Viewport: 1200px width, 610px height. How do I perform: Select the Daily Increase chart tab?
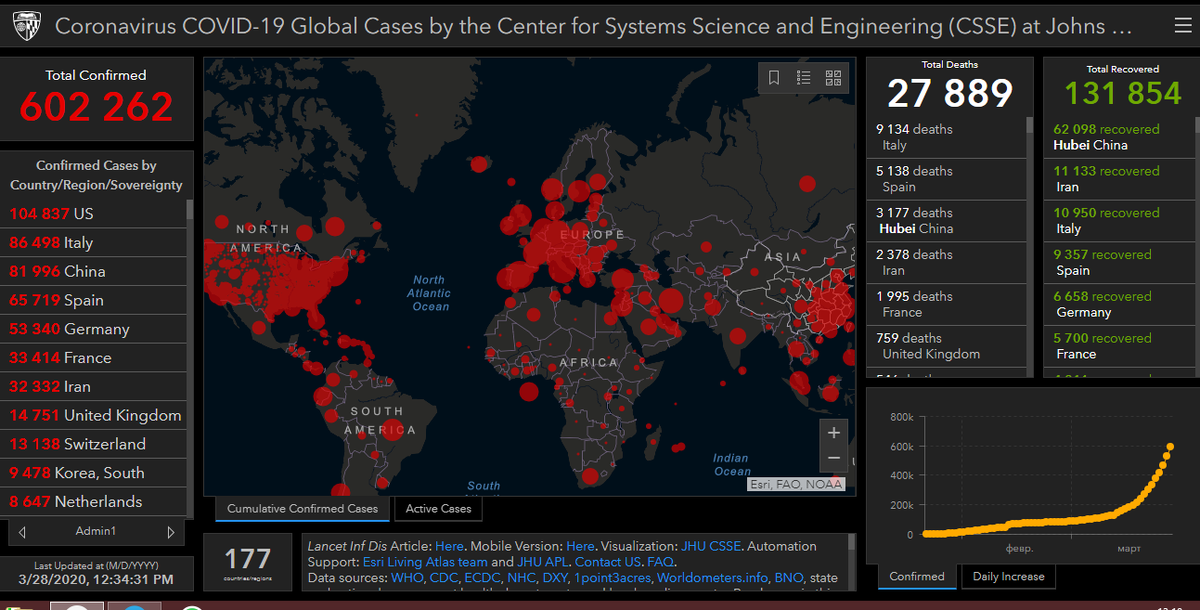pyautogui.click(x=1008, y=576)
